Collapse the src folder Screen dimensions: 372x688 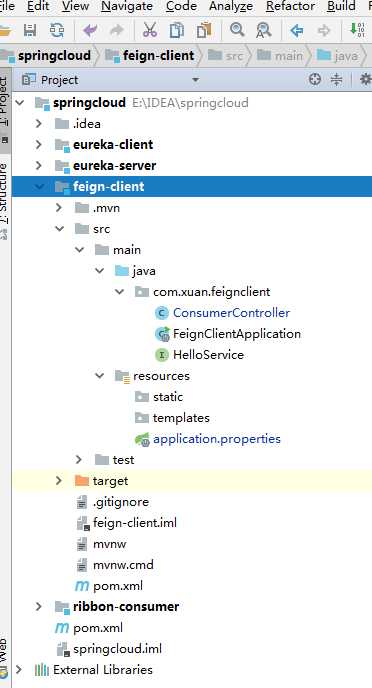pyautogui.click(x=59, y=229)
